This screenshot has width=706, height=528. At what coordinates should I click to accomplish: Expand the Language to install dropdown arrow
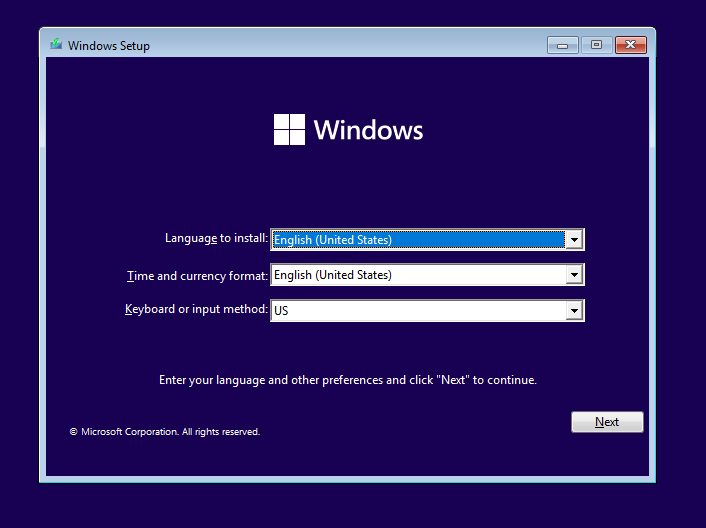[573, 239]
